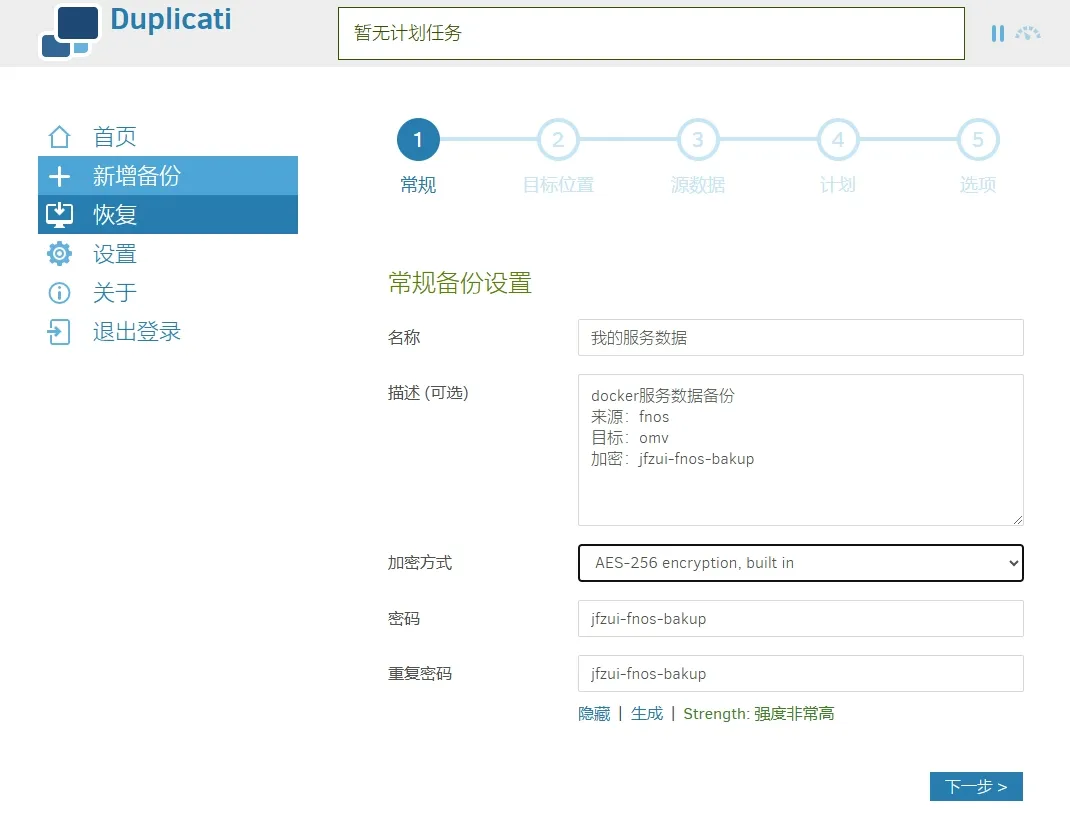Click the 重复密码 confirmation field
Image resolution: width=1070 pixels, height=826 pixels.
800,674
